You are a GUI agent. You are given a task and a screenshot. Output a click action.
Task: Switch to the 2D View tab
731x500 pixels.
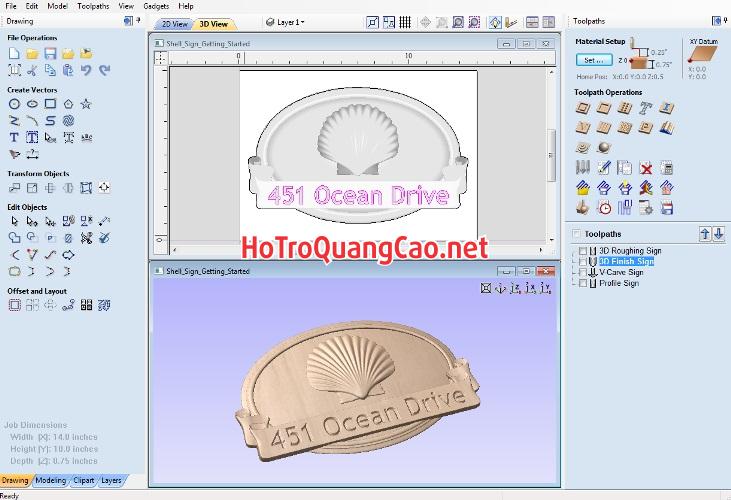tap(174, 23)
